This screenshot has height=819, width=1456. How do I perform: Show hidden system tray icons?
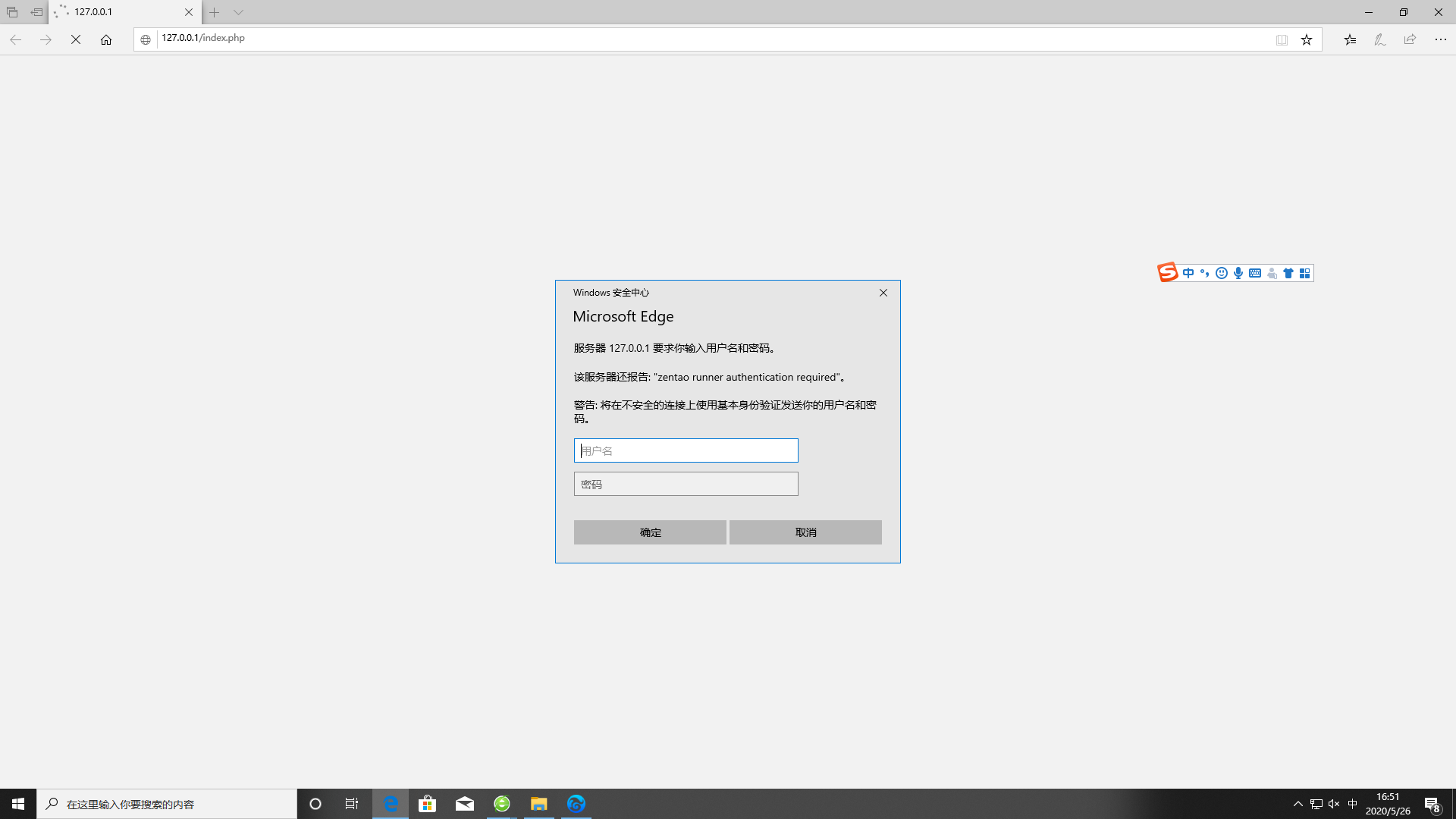(x=1298, y=804)
